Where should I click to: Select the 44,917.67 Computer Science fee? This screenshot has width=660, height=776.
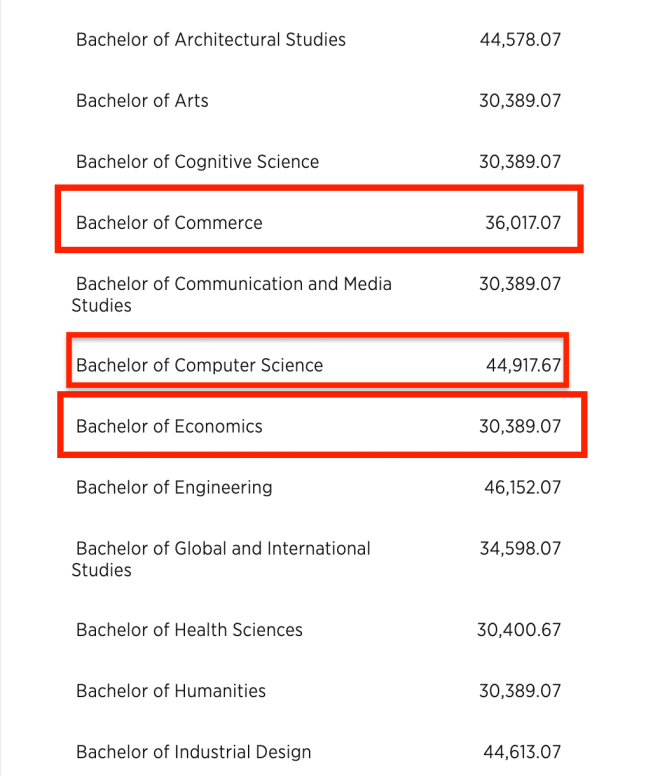523,365
